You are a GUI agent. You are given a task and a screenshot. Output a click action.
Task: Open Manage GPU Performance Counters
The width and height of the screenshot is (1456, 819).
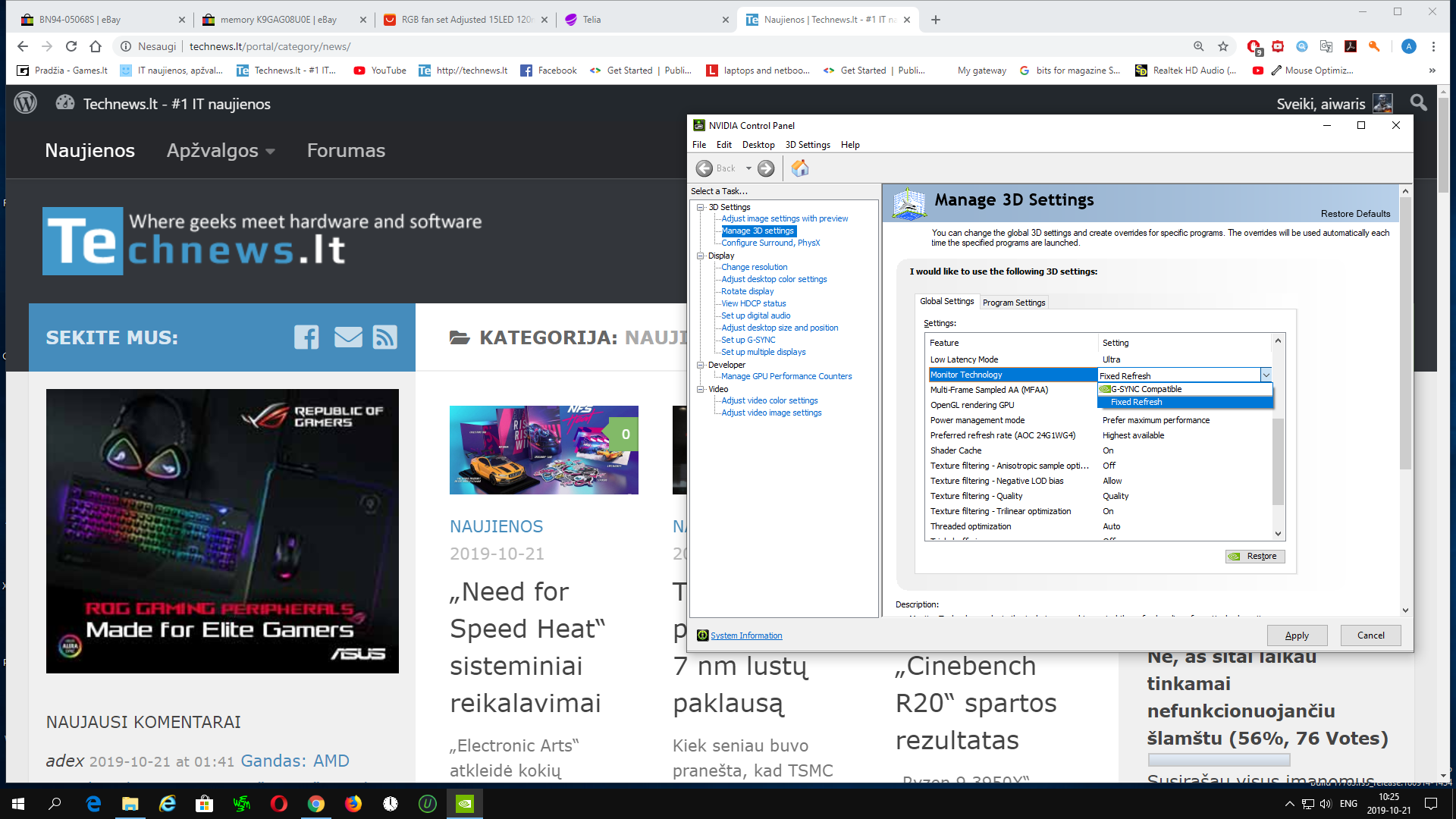coord(786,376)
